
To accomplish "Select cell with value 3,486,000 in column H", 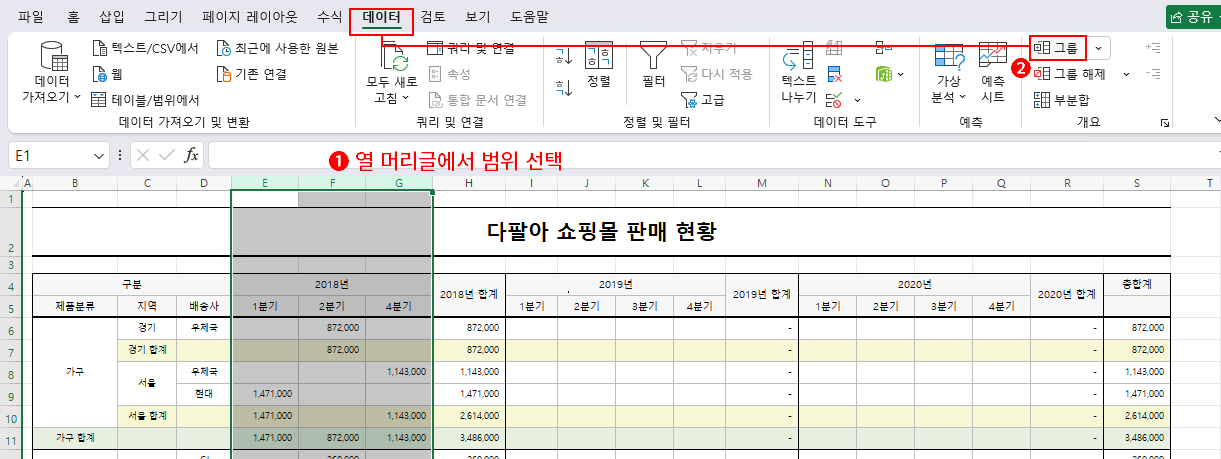I will 469,438.
